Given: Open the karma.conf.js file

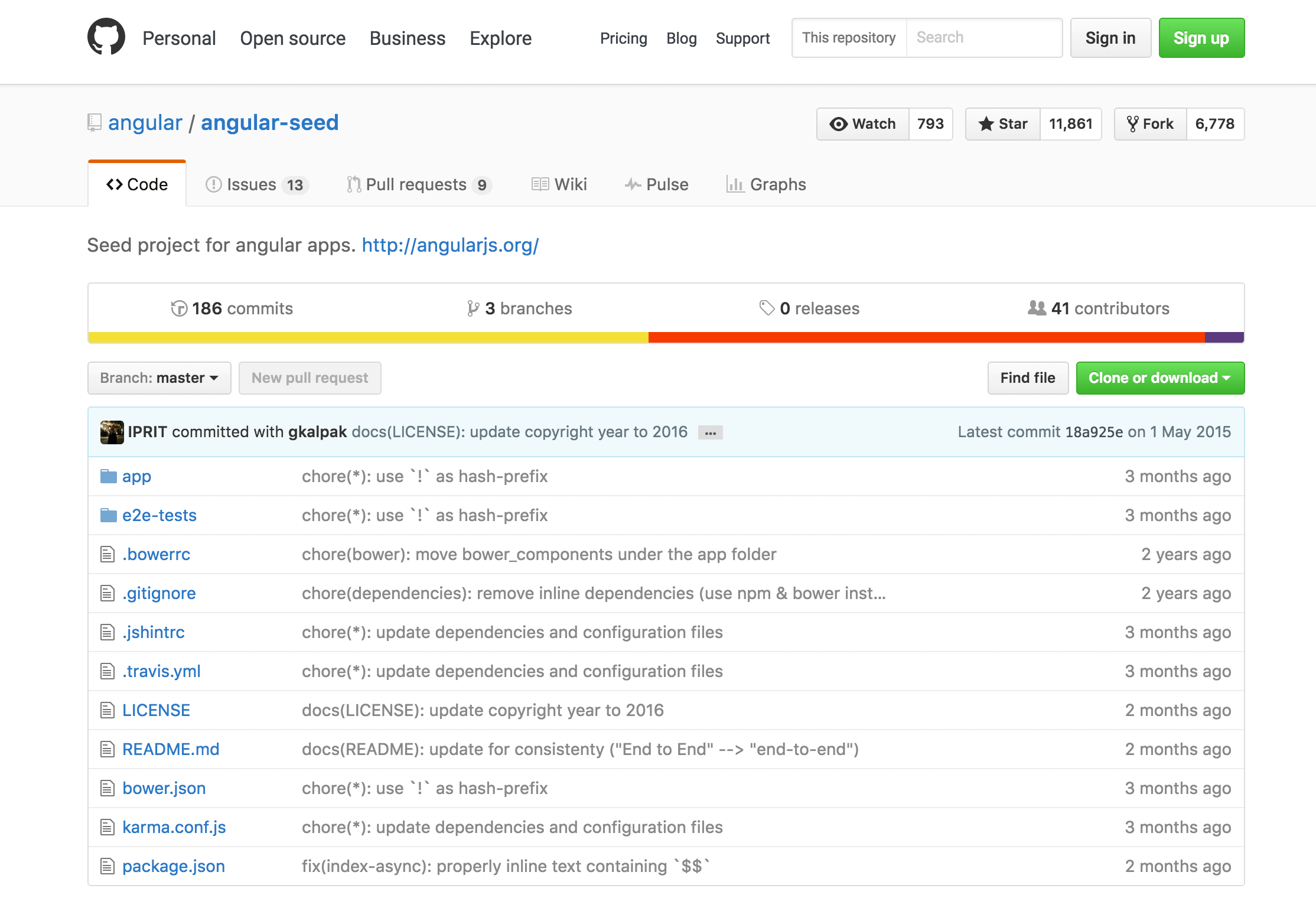Looking at the screenshot, I should click(x=174, y=827).
